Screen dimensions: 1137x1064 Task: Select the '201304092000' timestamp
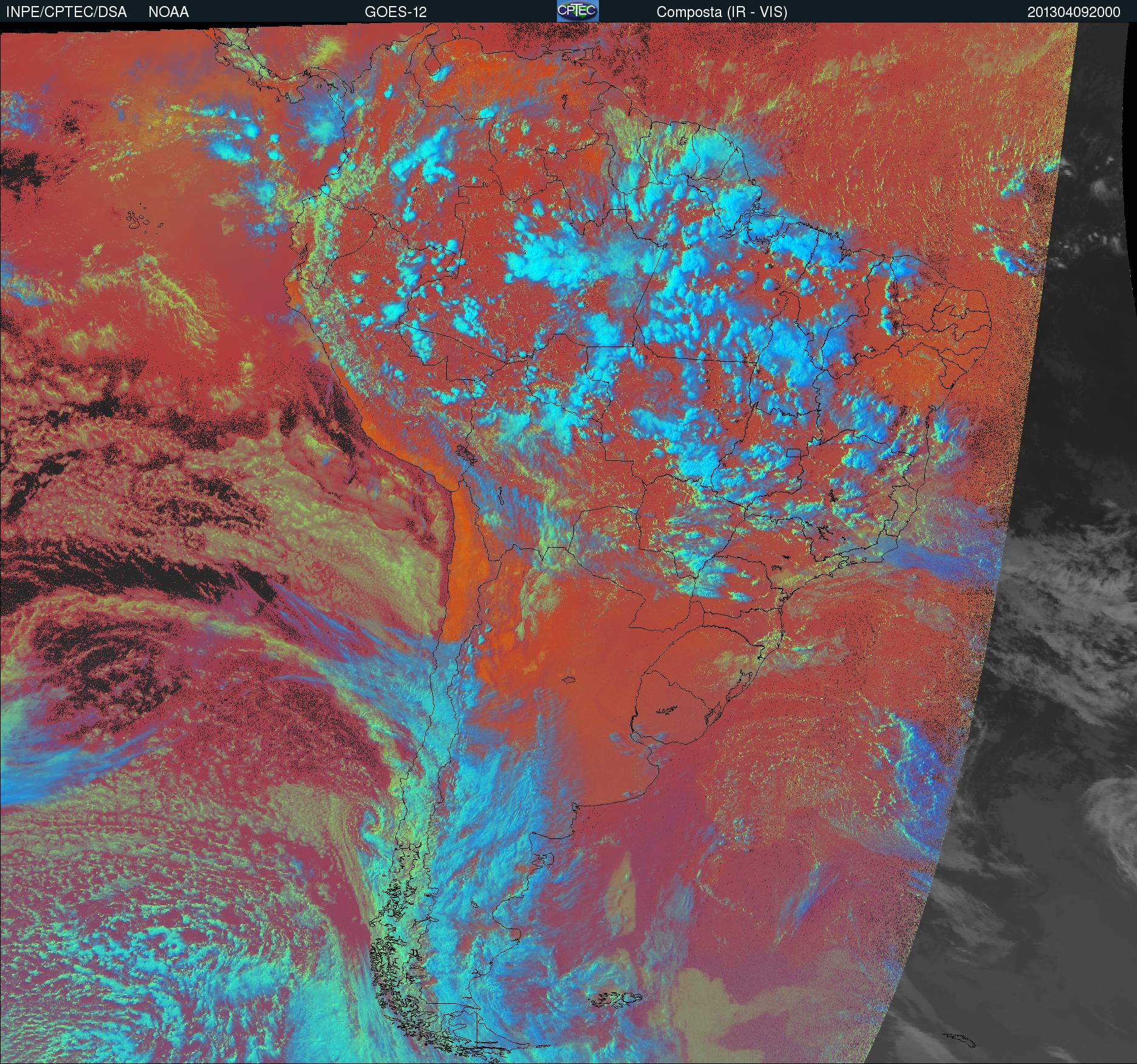1074,12
